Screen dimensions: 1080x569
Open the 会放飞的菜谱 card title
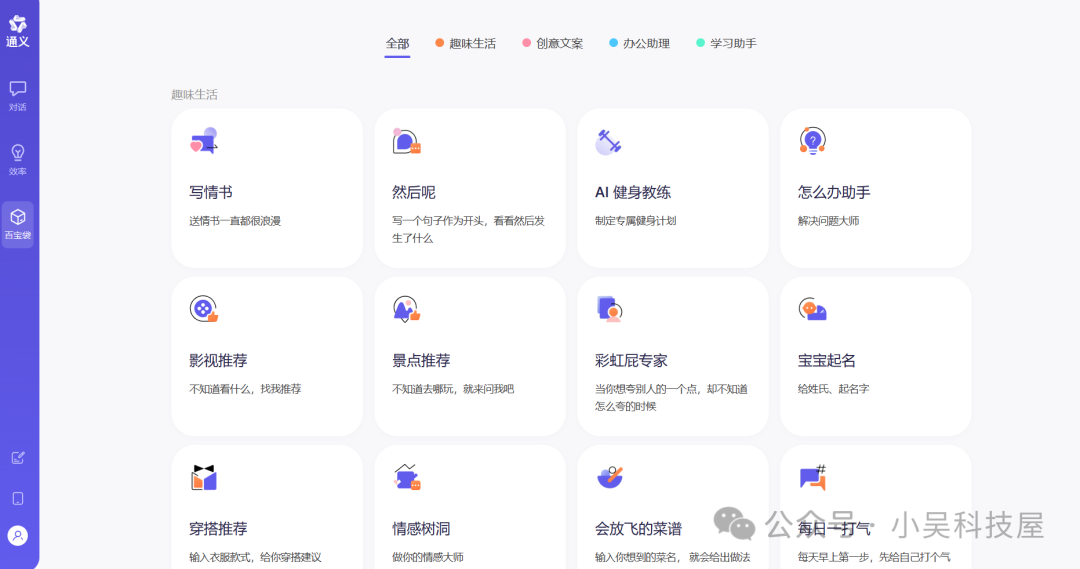coord(638,528)
